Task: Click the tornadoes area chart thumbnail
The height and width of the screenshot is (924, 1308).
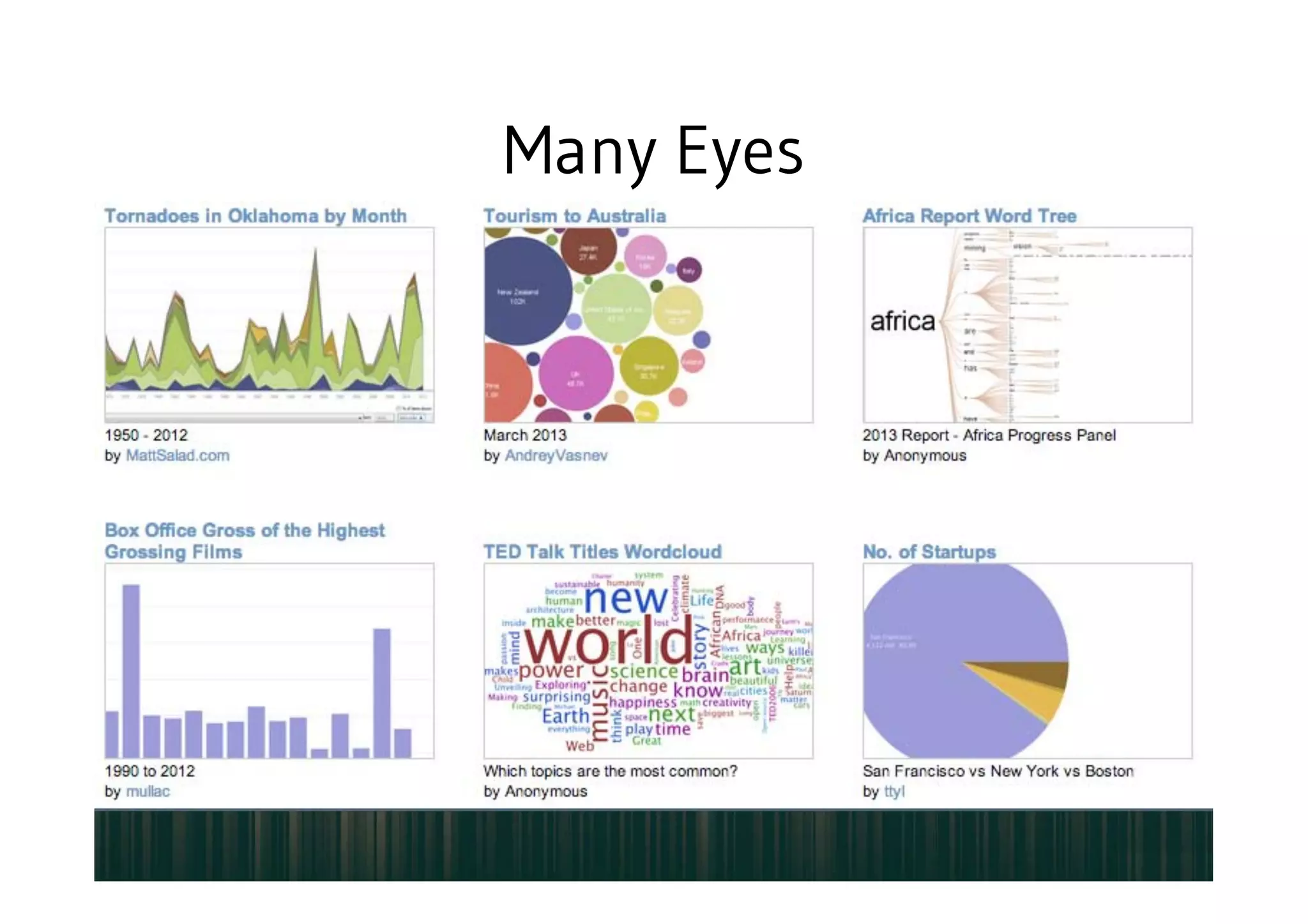Action: pos(270,325)
